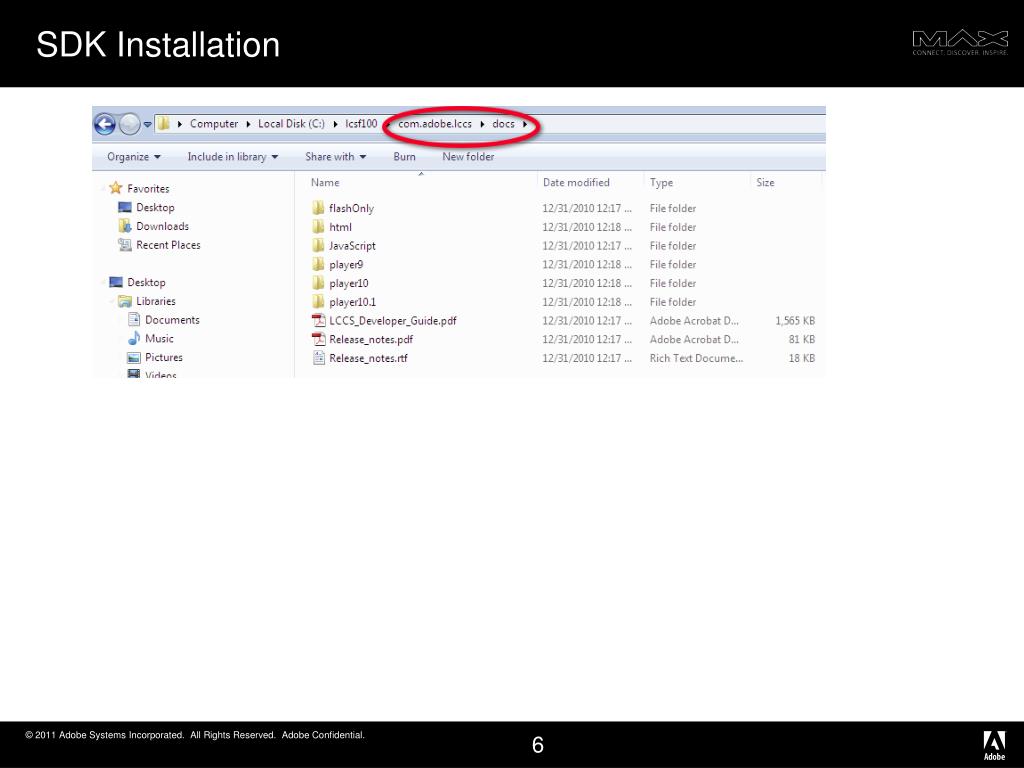Select Favorites in navigation pane
The width and height of the screenshot is (1024, 768).
(148, 189)
